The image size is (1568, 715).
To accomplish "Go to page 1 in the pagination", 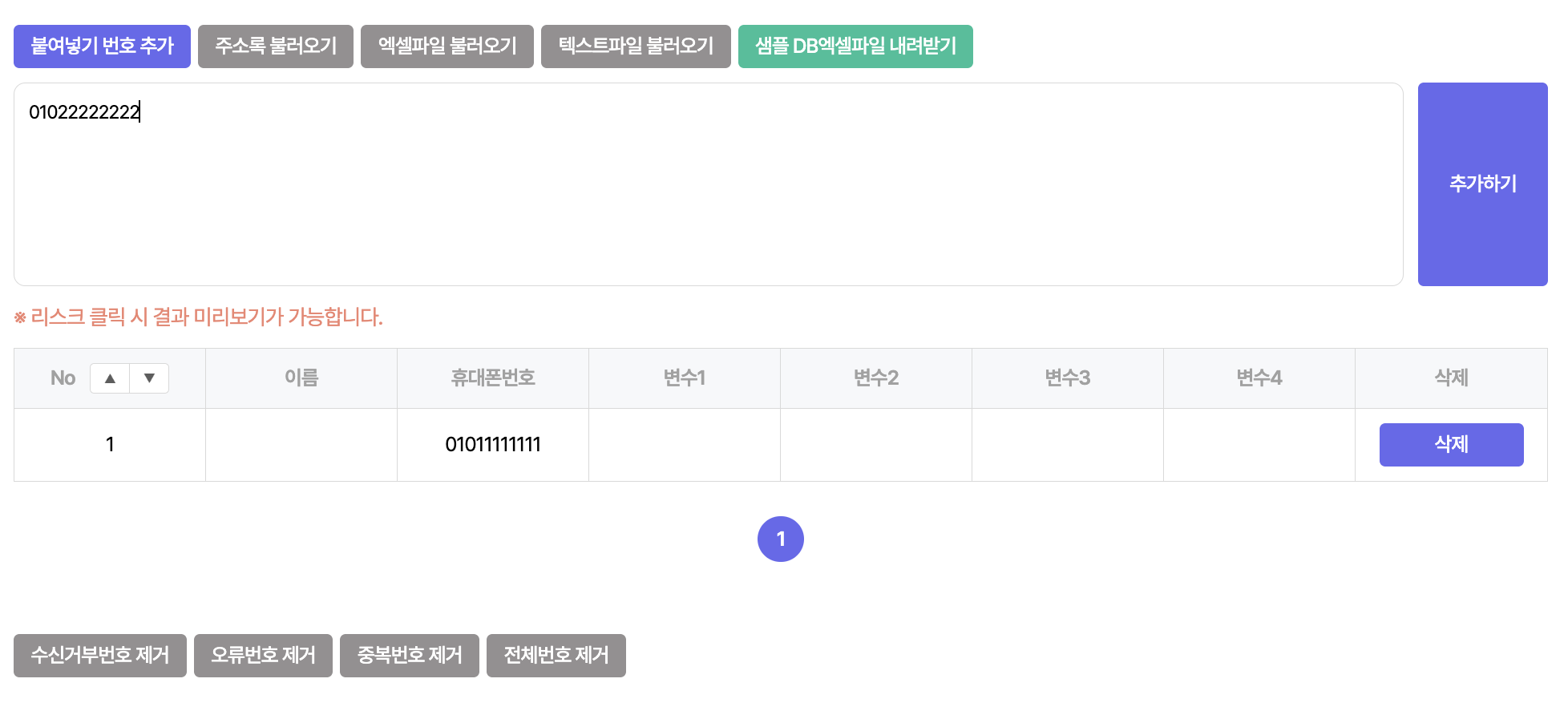I will point(780,539).
